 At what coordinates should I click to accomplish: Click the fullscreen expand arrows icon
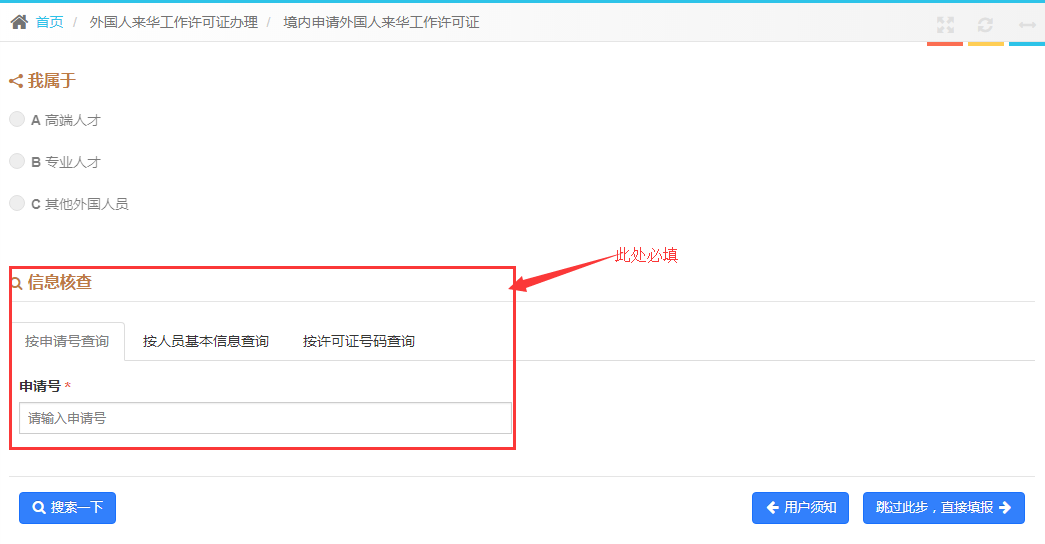pyautogui.click(x=945, y=25)
